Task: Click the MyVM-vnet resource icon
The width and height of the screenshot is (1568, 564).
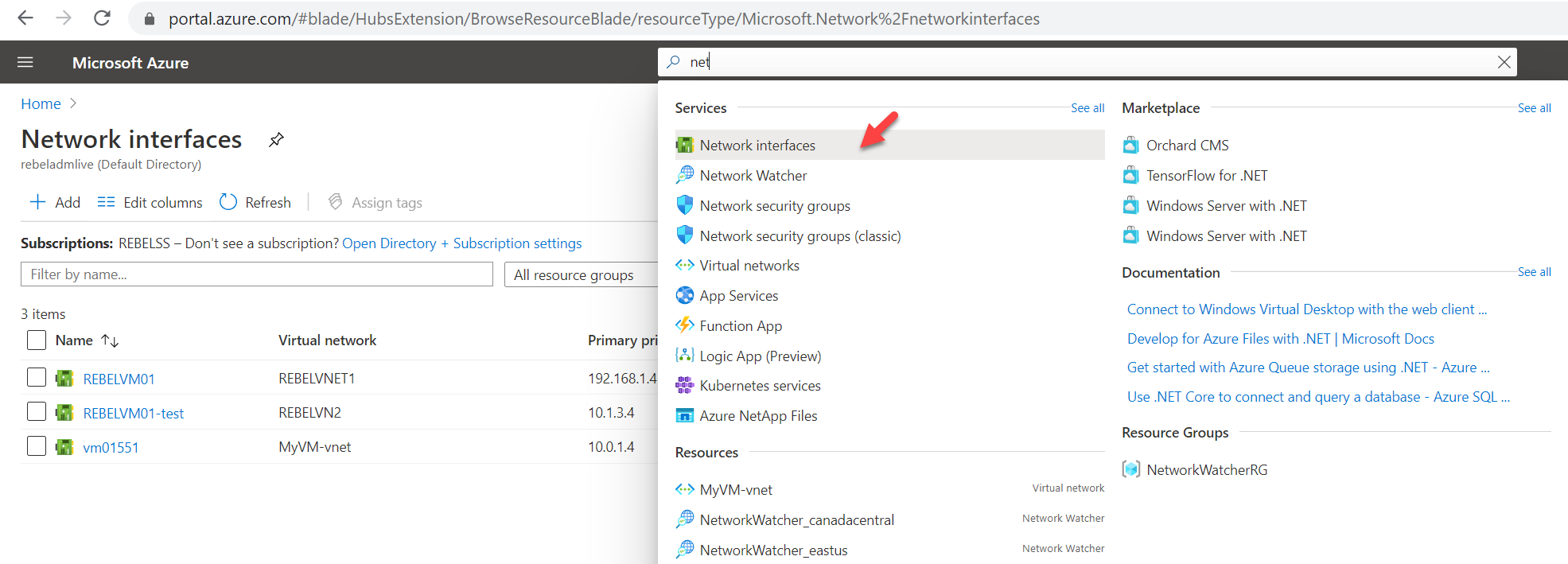Action: 684,489
